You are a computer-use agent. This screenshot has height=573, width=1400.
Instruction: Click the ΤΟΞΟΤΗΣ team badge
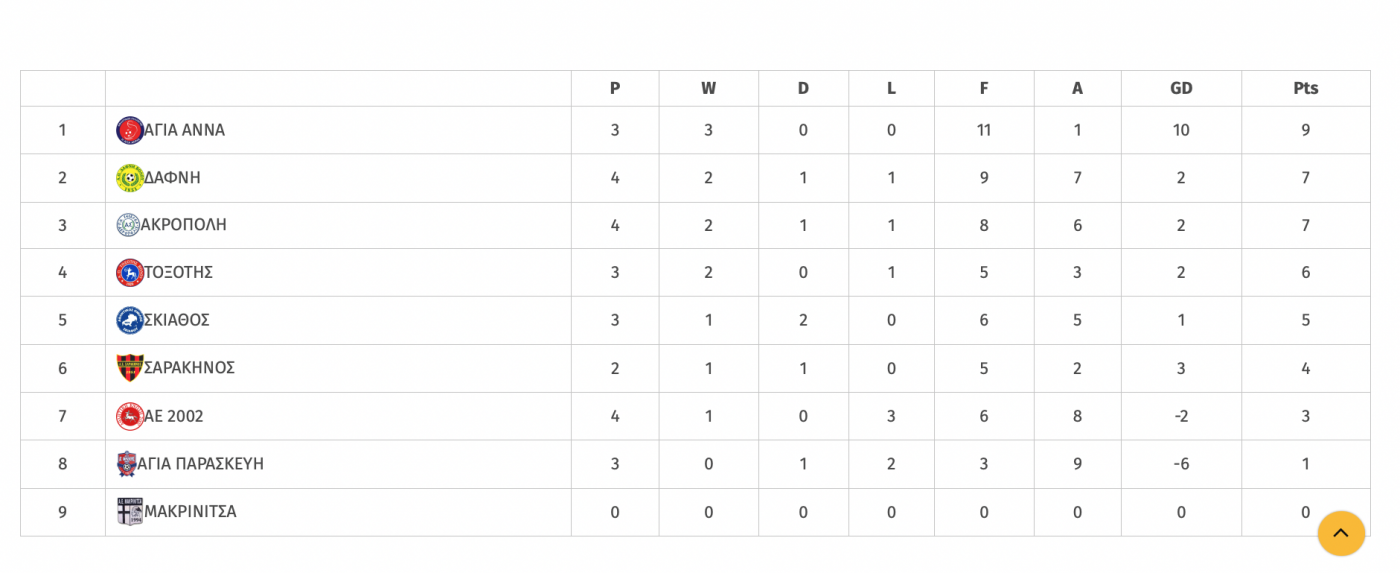[x=130, y=272]
